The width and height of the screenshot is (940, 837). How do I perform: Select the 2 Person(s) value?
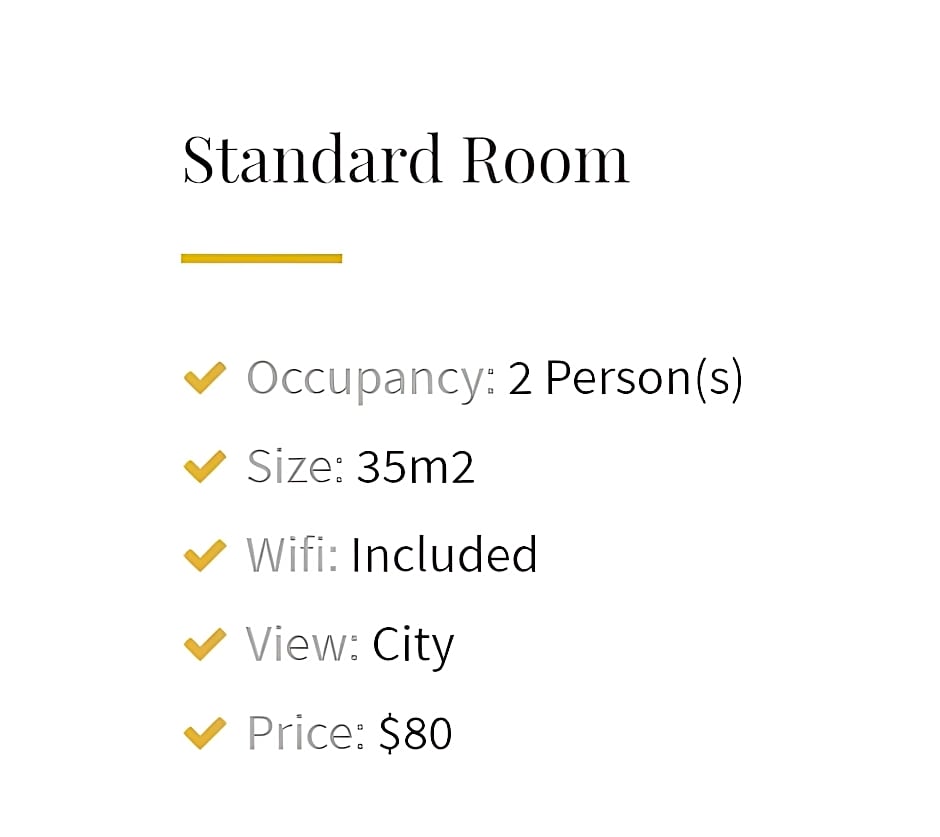pyautogui.click(x=625, y=379)
